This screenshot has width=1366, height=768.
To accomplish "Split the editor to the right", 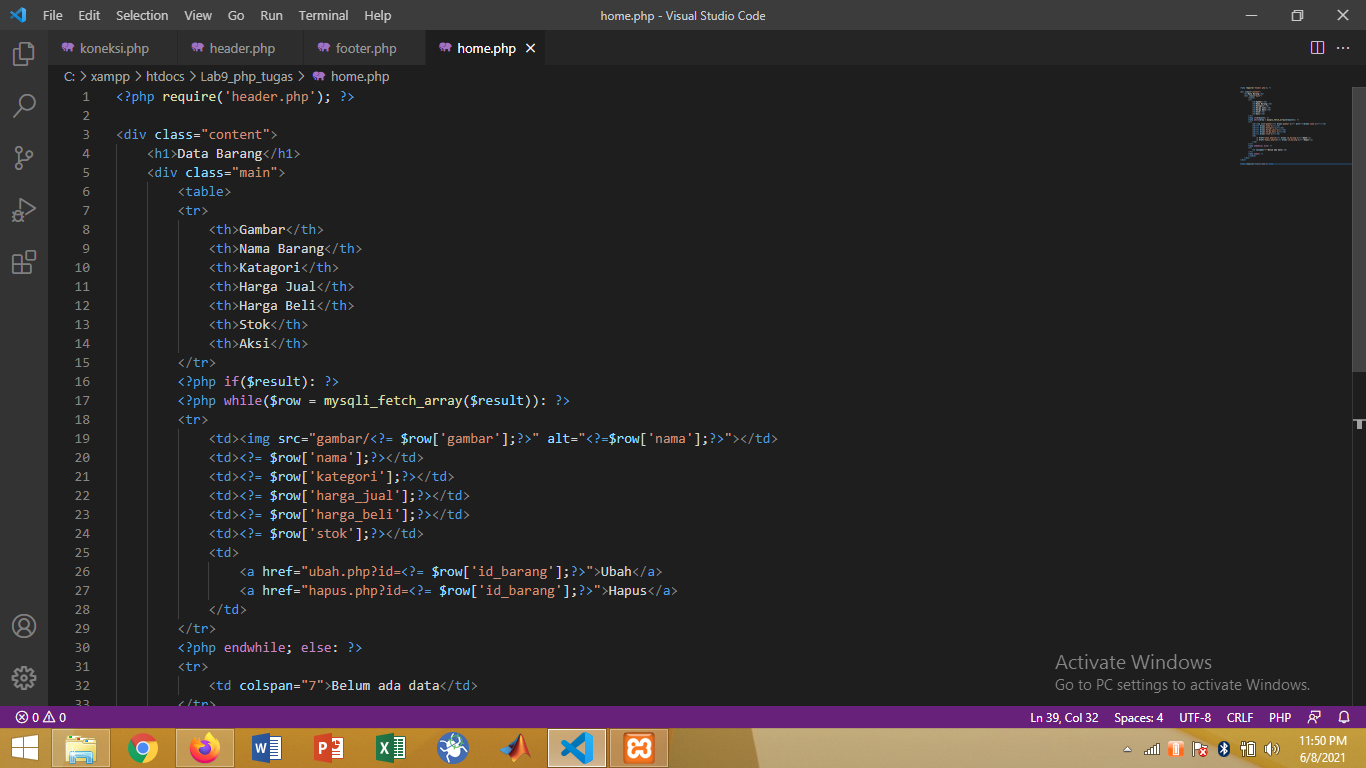I will coord(1317,48).
